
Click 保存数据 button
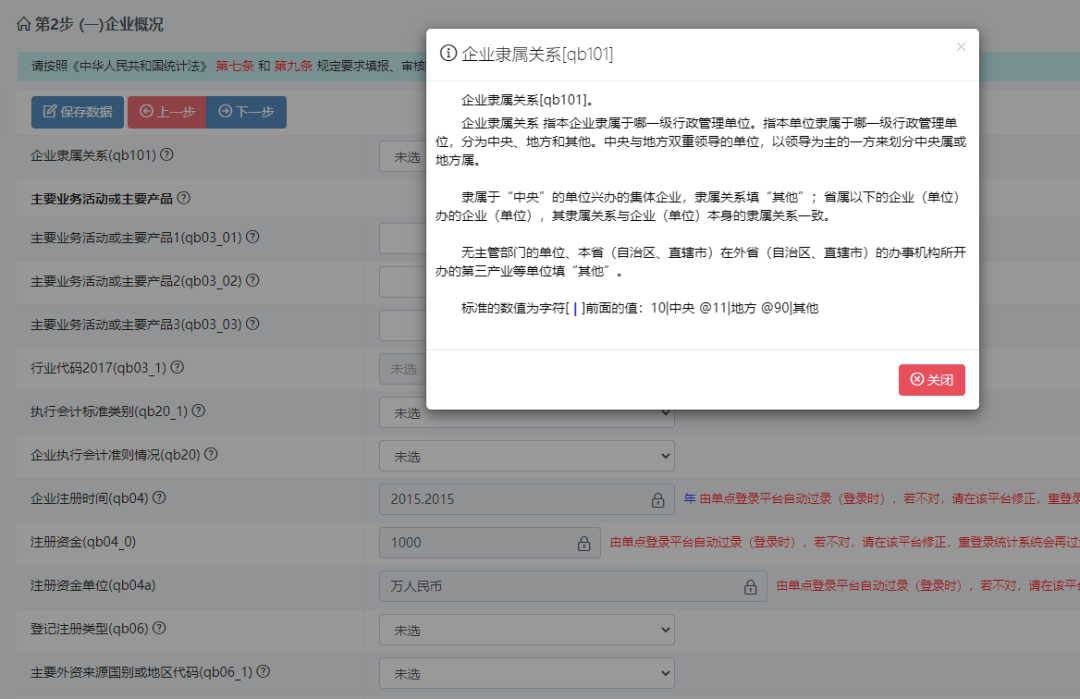coord(77,112)
